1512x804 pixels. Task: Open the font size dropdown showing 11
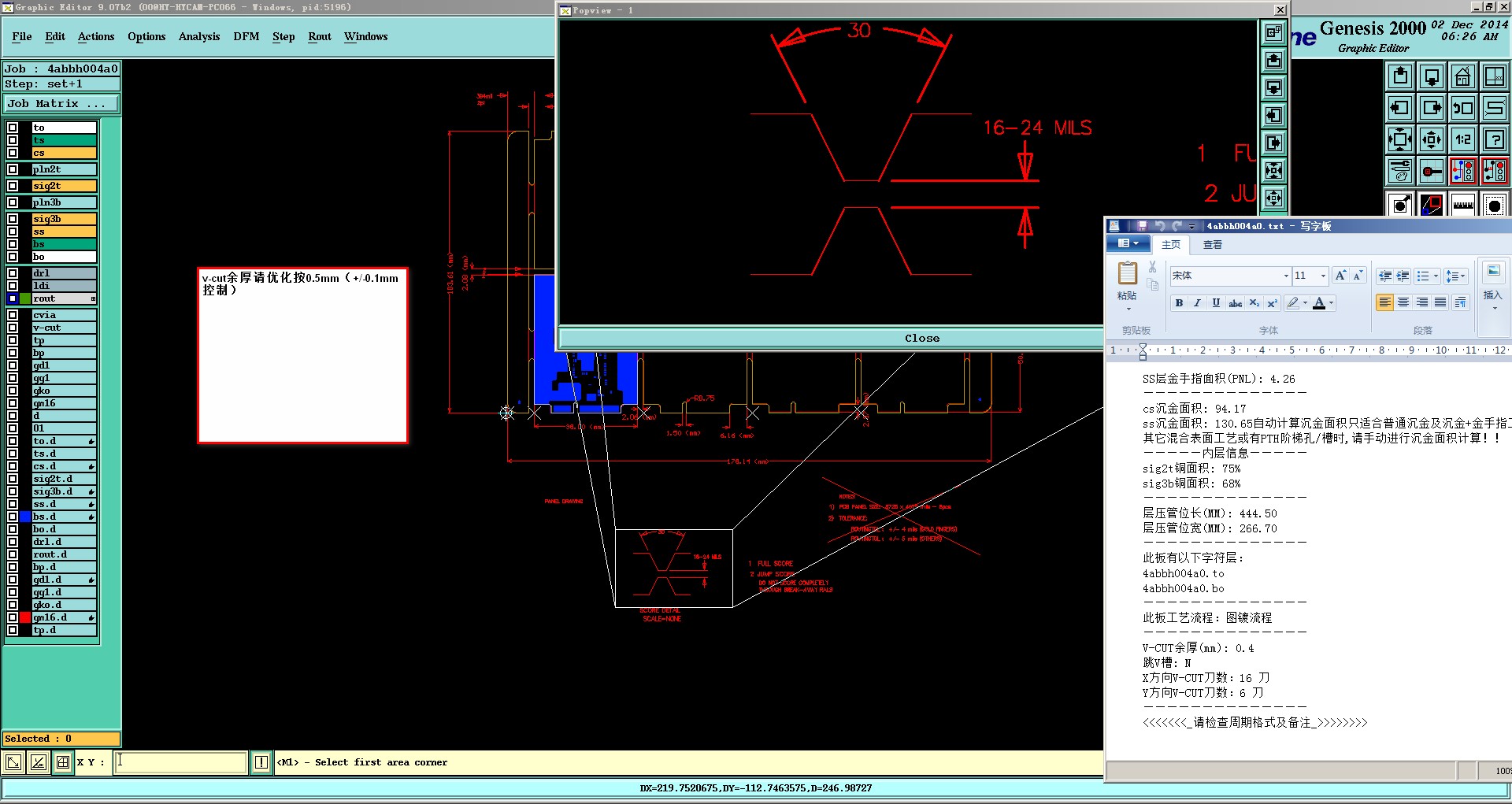(x=1323, y=276)
